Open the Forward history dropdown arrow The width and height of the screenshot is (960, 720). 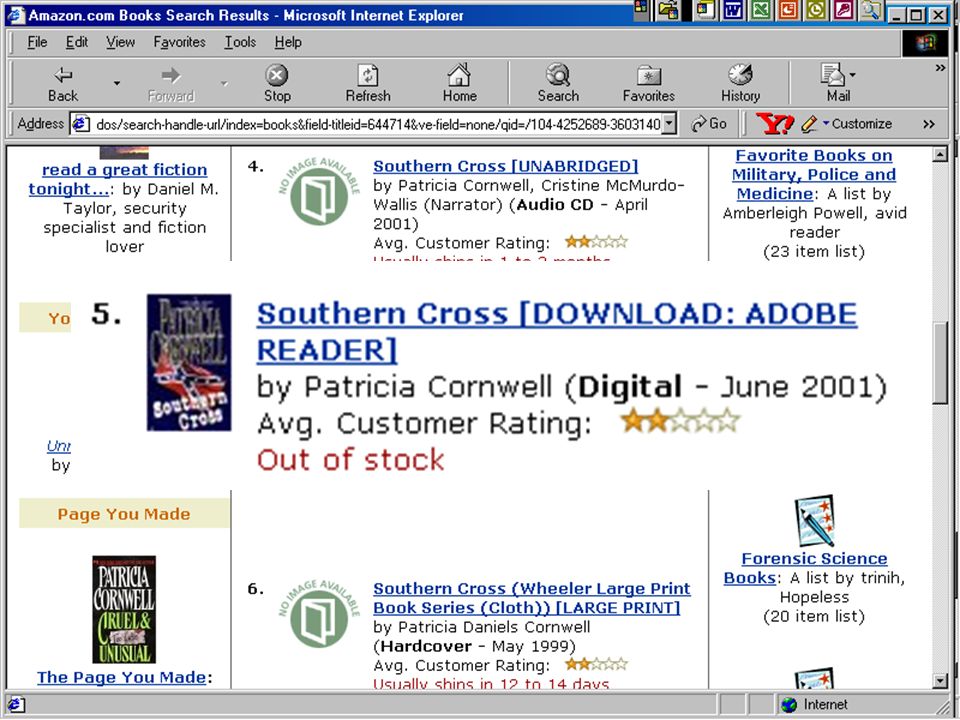tap(224, 84)
